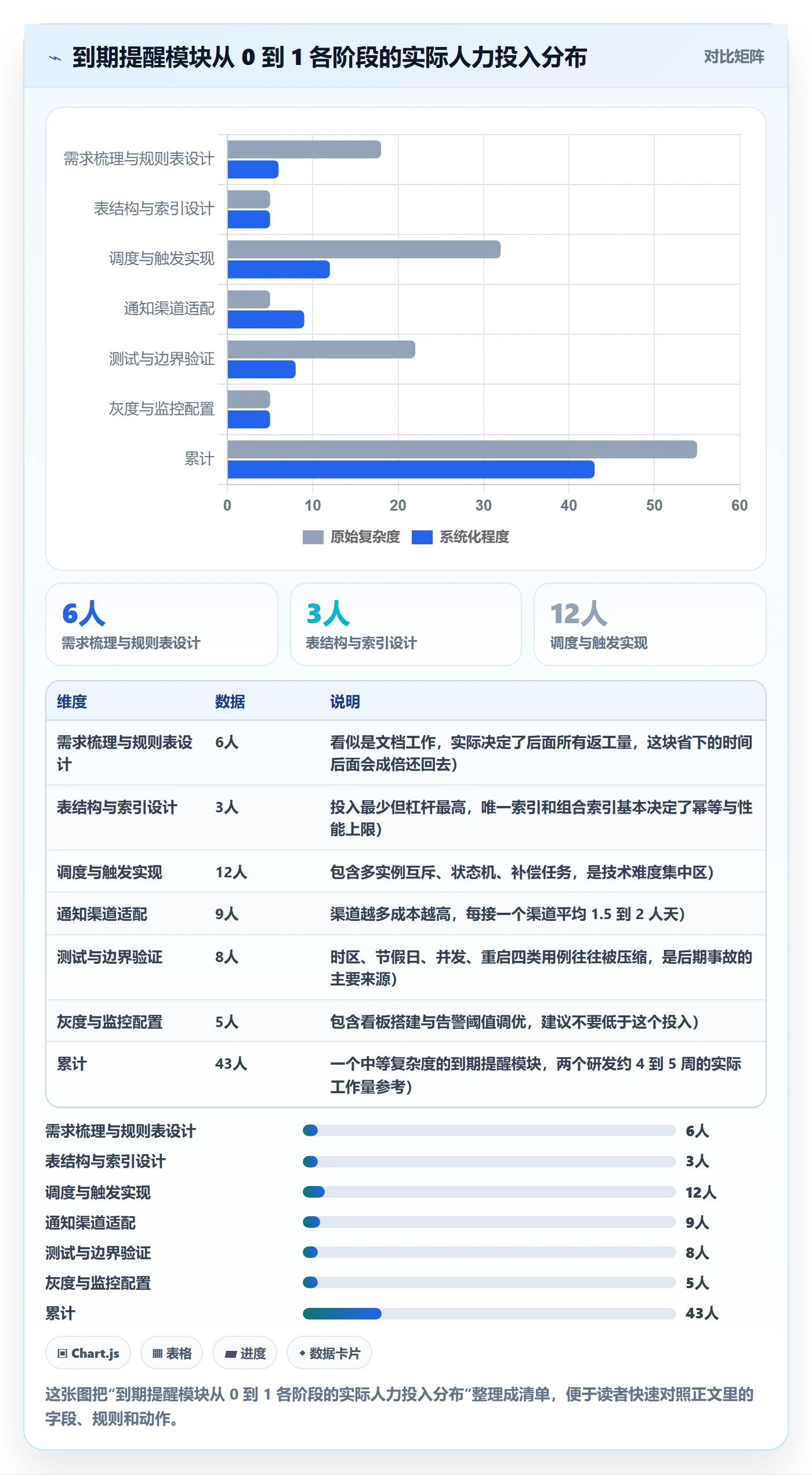Click the gray 累计 bar in chart

coord(462,449)
